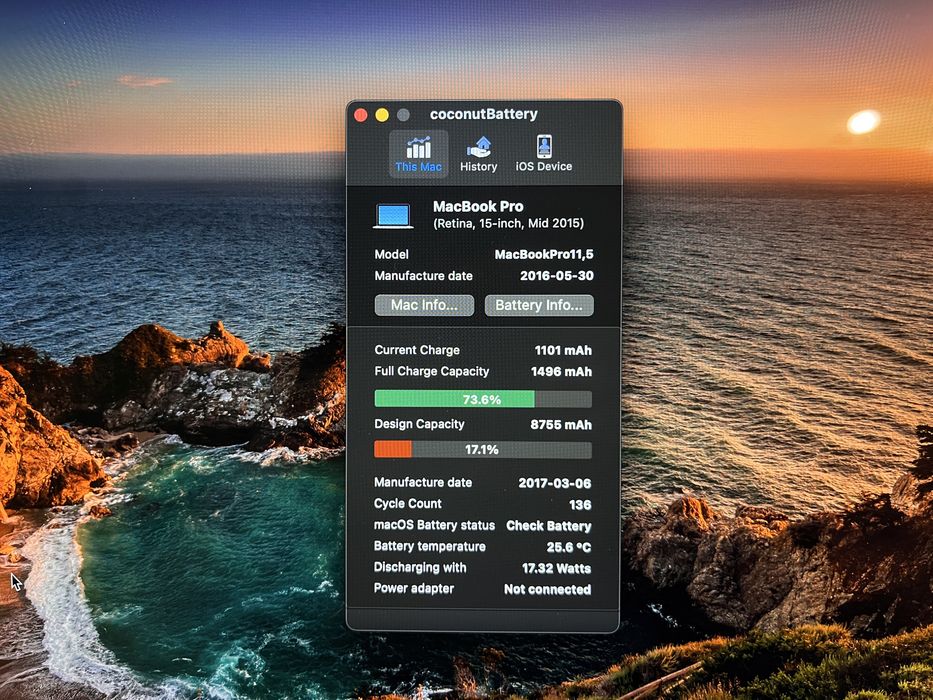
Task: Click the text "(Retina, 15-inch, Mid 2015)"
Action: click(508, 223)
